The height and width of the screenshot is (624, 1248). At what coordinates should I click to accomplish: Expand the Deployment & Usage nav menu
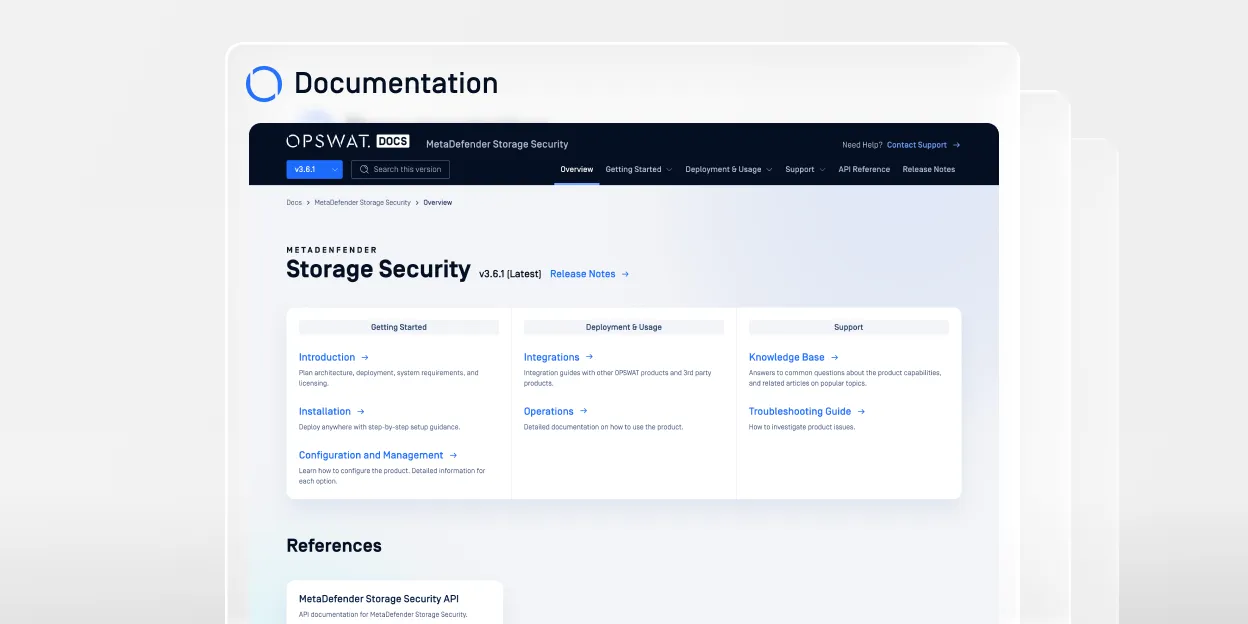pos(728,170)
